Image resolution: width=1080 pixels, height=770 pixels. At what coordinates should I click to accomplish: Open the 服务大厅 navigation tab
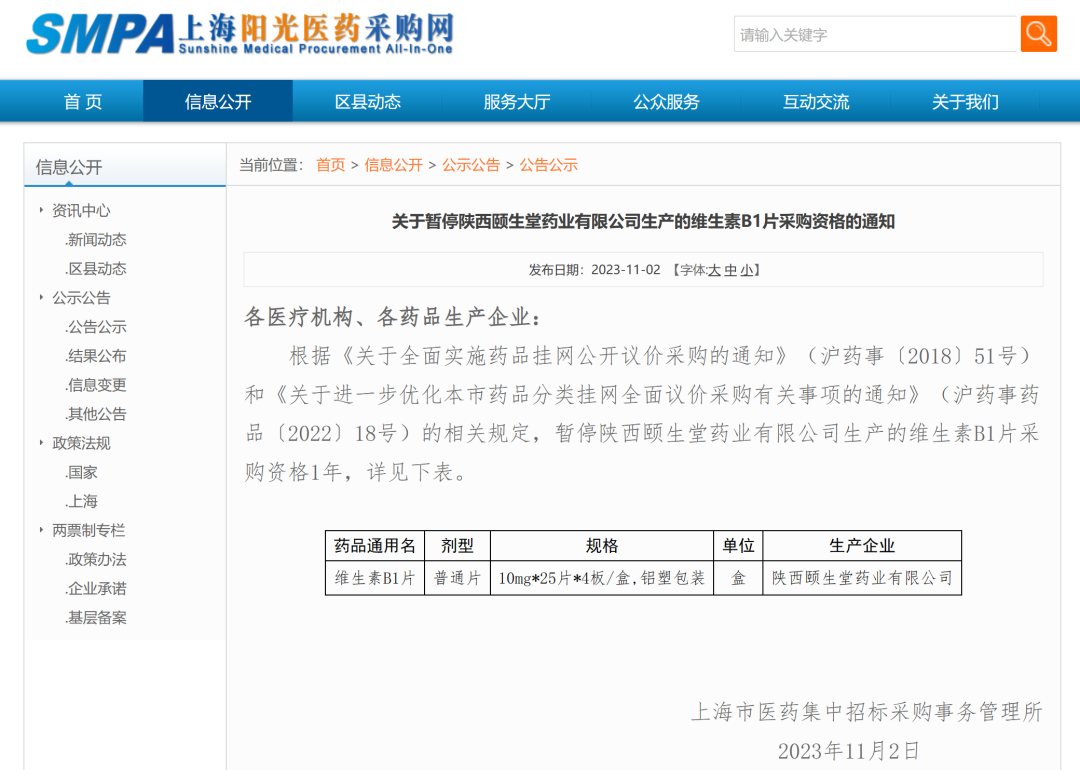pos(517,102)
